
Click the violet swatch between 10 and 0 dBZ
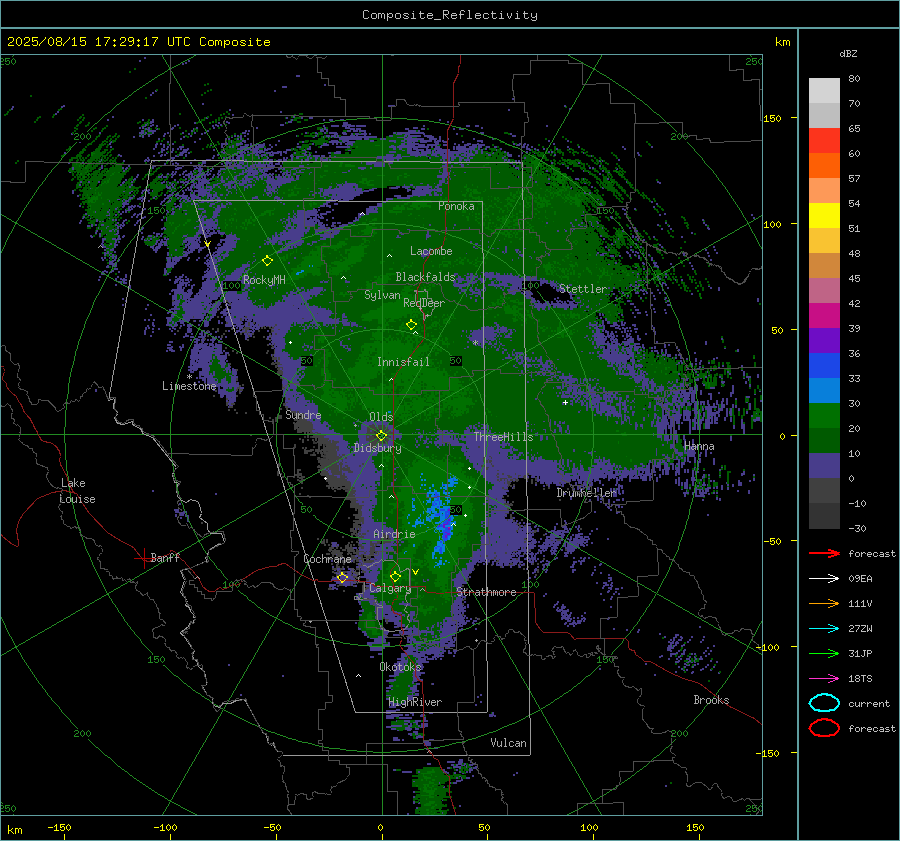click(824, 466)
